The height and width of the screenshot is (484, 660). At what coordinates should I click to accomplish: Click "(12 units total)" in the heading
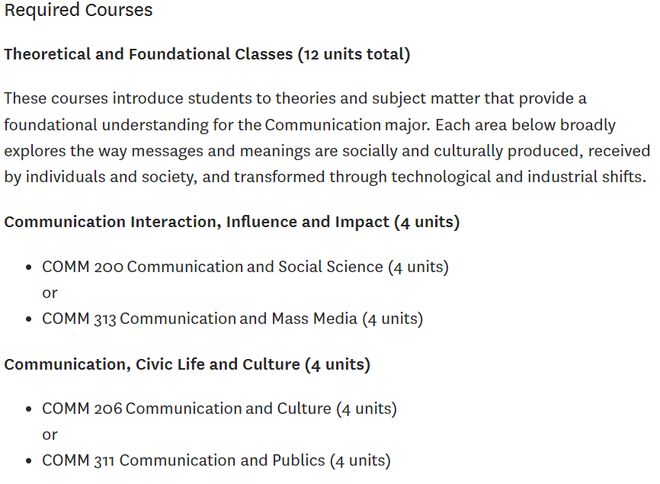coord(354,54)
